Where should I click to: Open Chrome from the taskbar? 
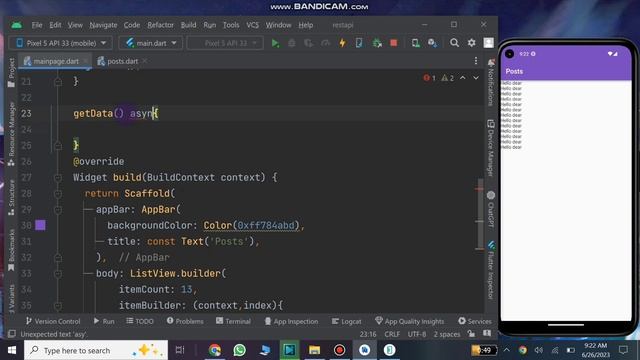point(215,350)
